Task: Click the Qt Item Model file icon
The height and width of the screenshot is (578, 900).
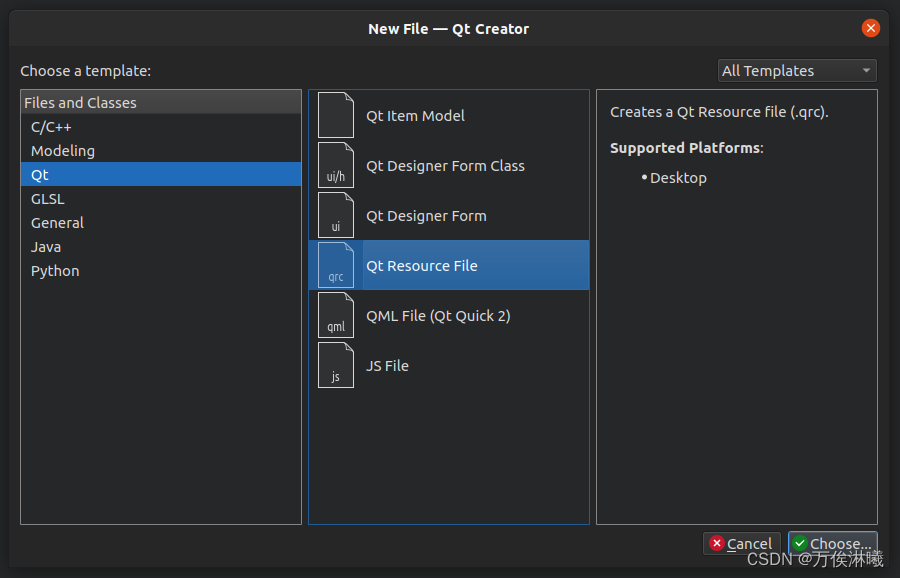Action: (336, 115)
